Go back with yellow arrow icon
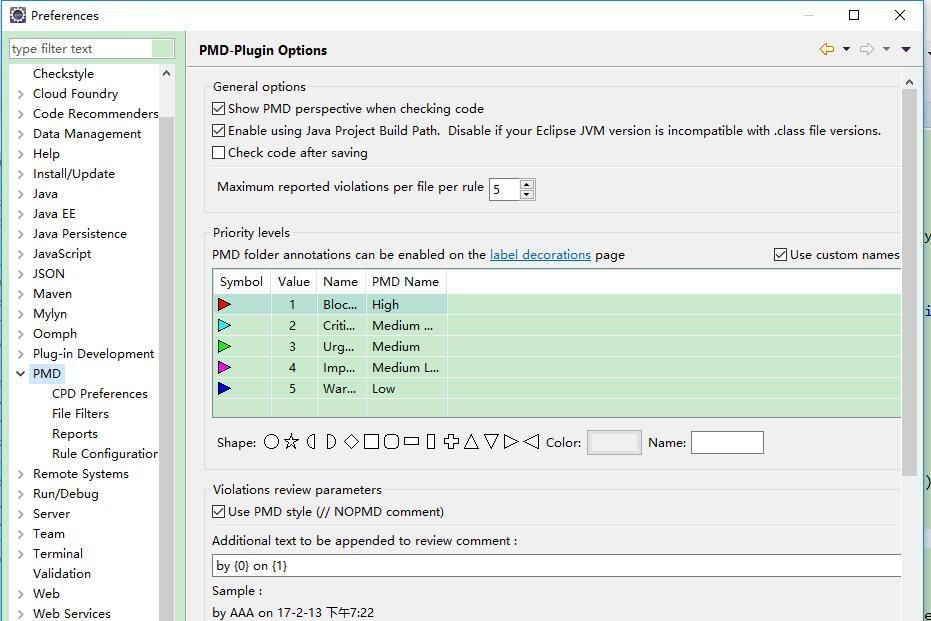 827,49
